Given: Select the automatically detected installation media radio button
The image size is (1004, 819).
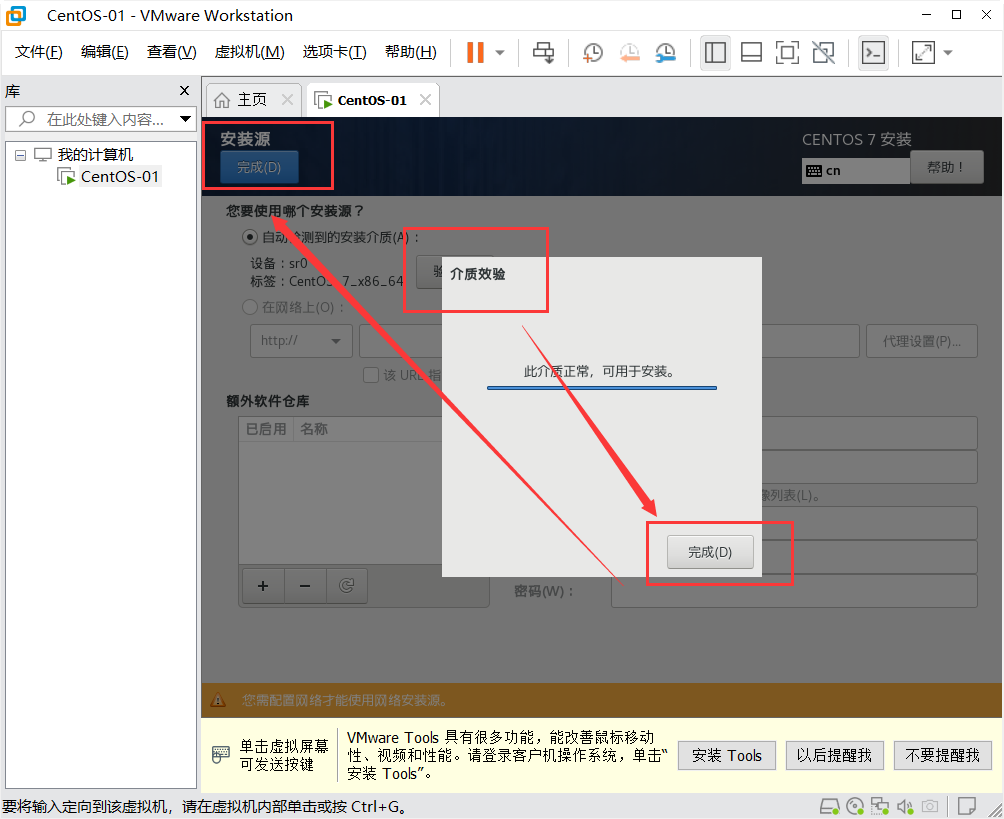Looking at the screenshot, I should (x=249, y=237).
